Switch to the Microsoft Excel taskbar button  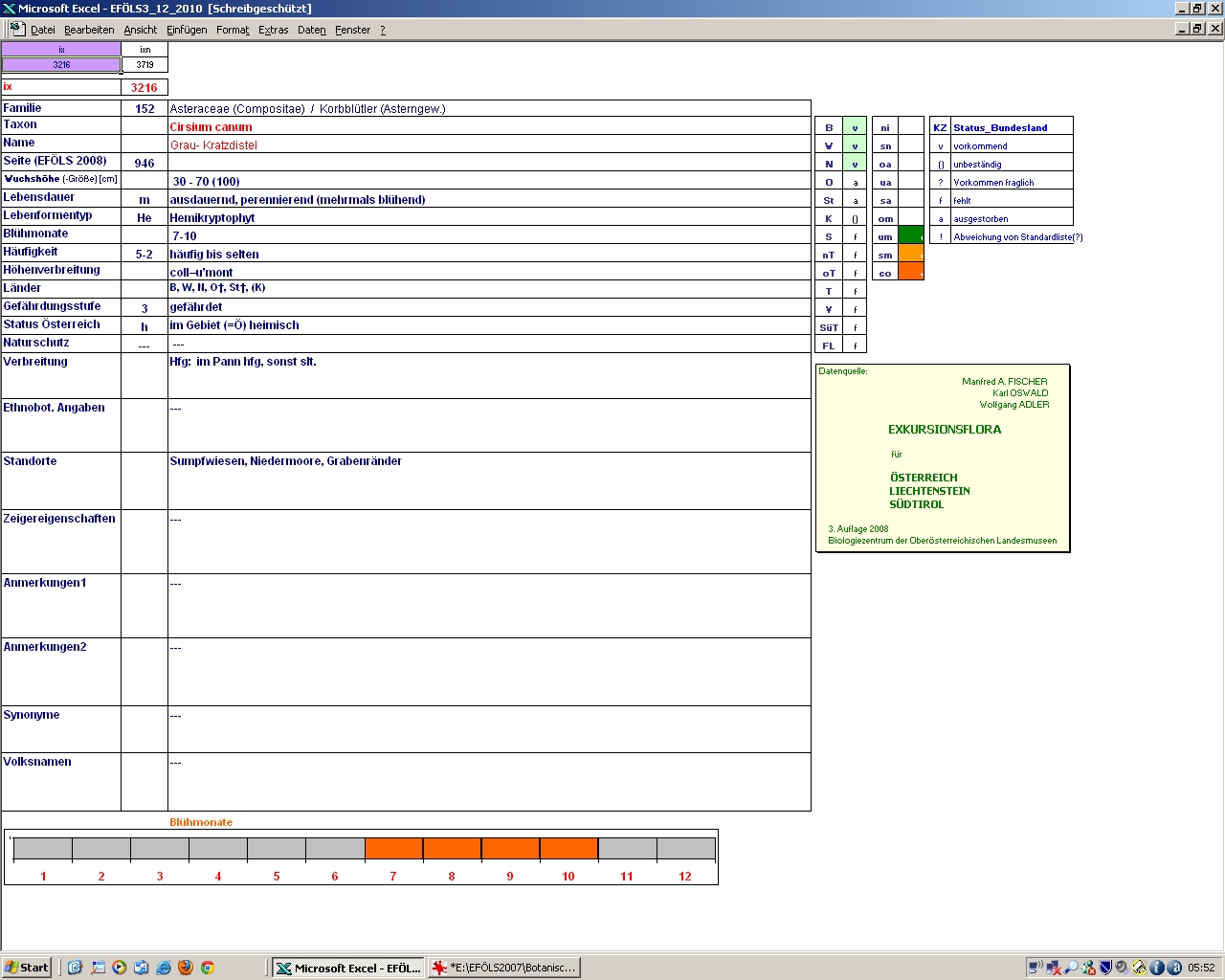[x=347, y=968]
